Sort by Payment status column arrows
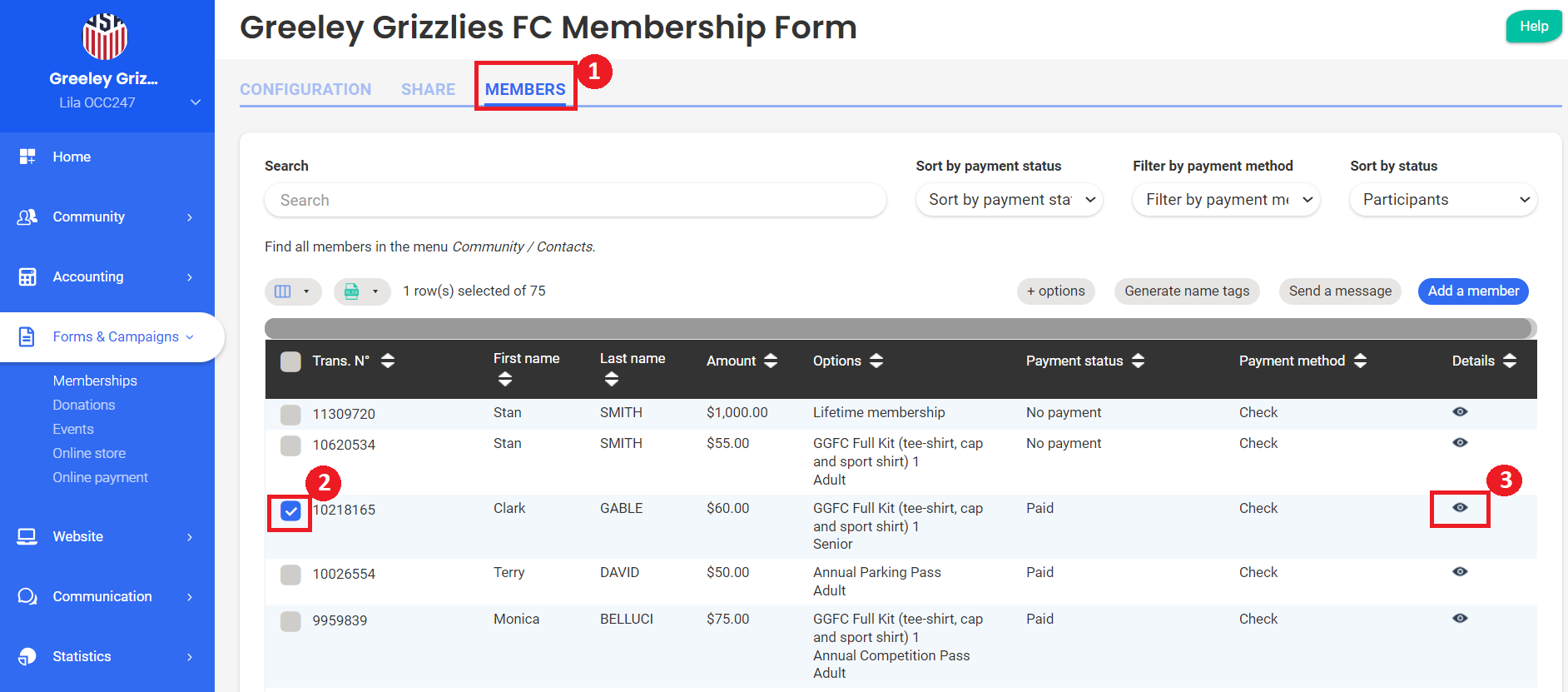1568x692 pixels. click(x=1138, y=361)
